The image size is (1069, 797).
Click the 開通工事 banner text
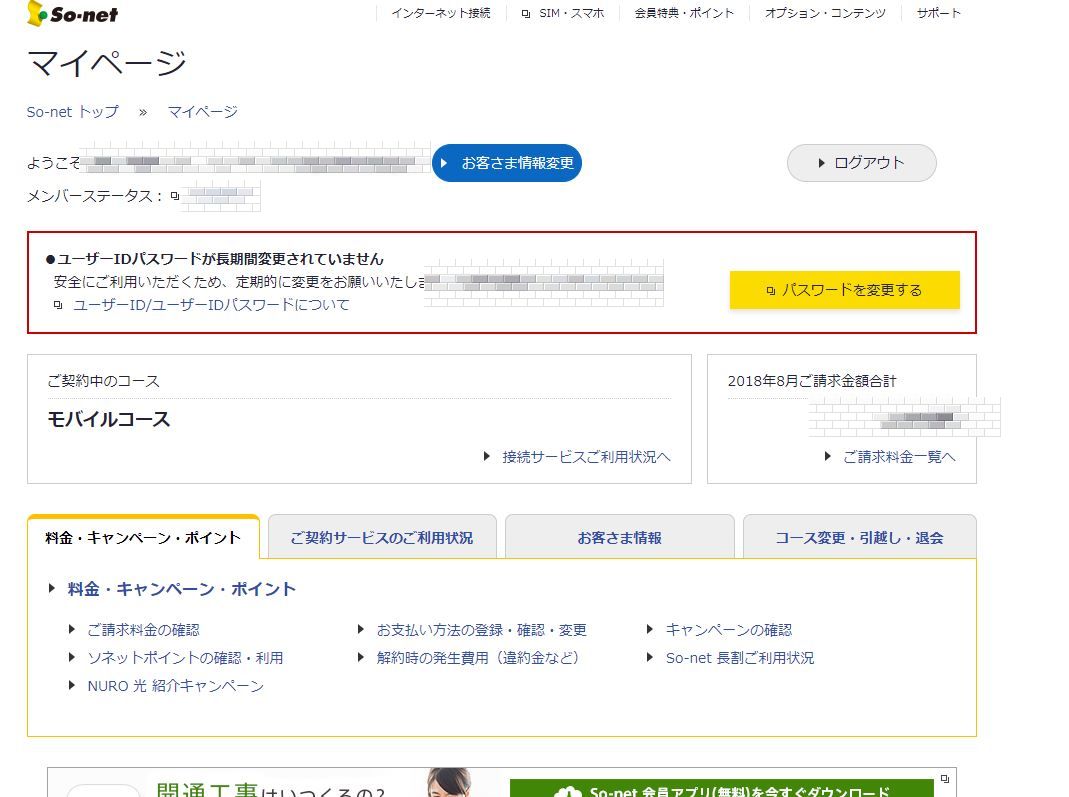[207, 790]
